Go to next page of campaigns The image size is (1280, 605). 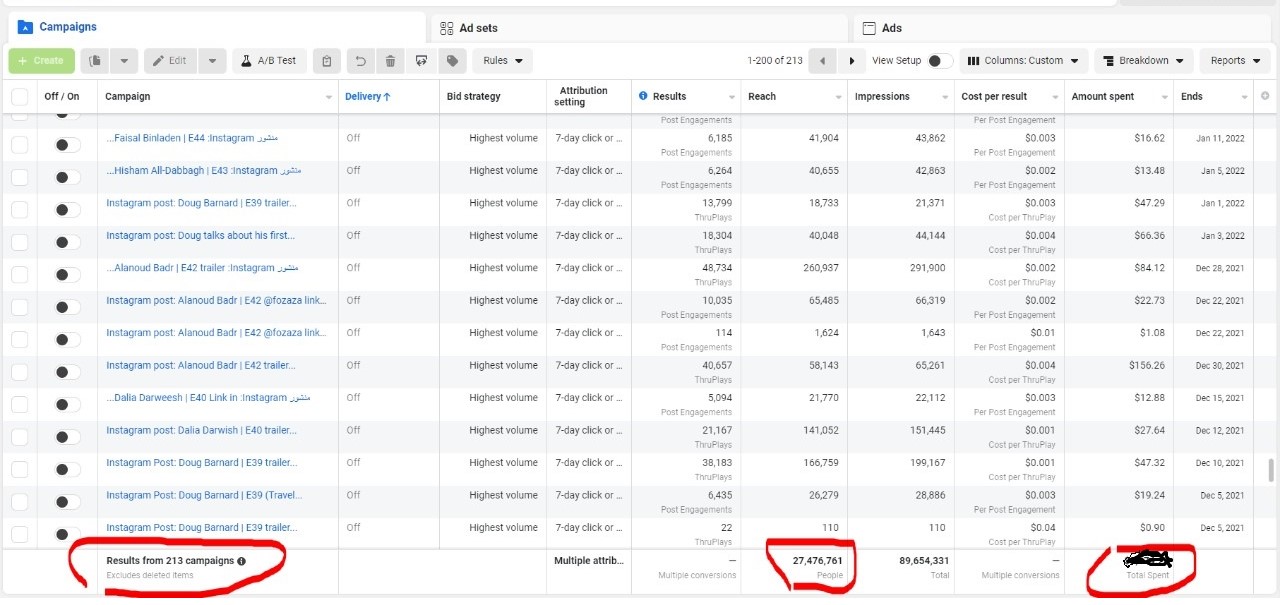pos(851,61)
